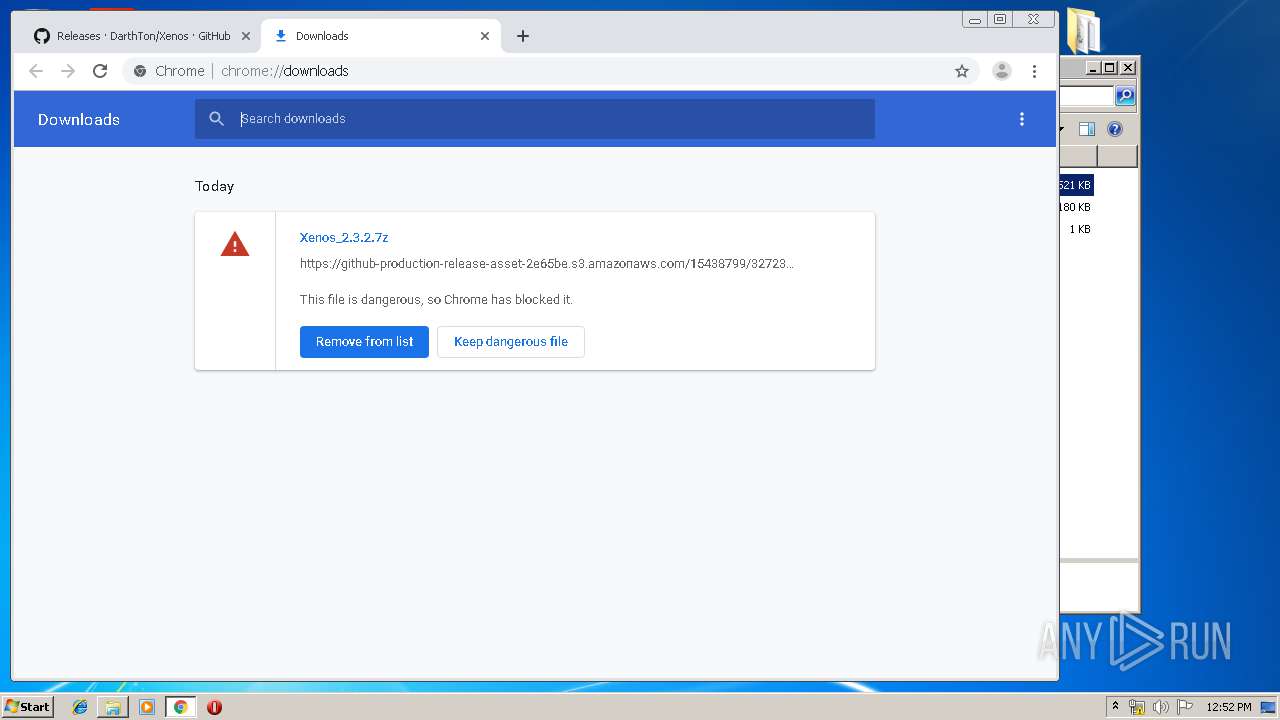Click the network status tray icon
The image size is (1280, 720).
tap(1137, 707)
